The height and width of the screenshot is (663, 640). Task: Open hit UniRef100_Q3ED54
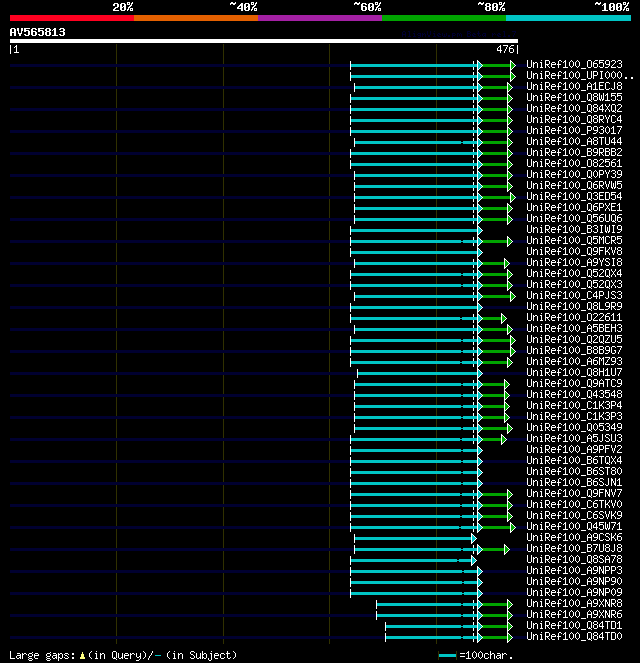click(x=574, y=196)
